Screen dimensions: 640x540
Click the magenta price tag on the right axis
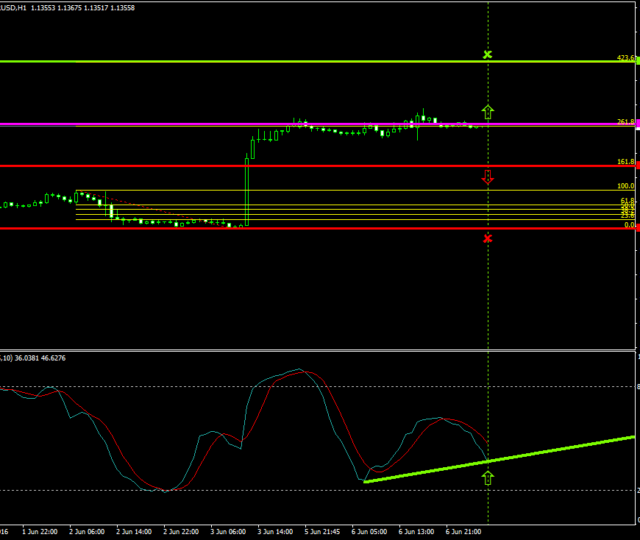click(636, 124)
